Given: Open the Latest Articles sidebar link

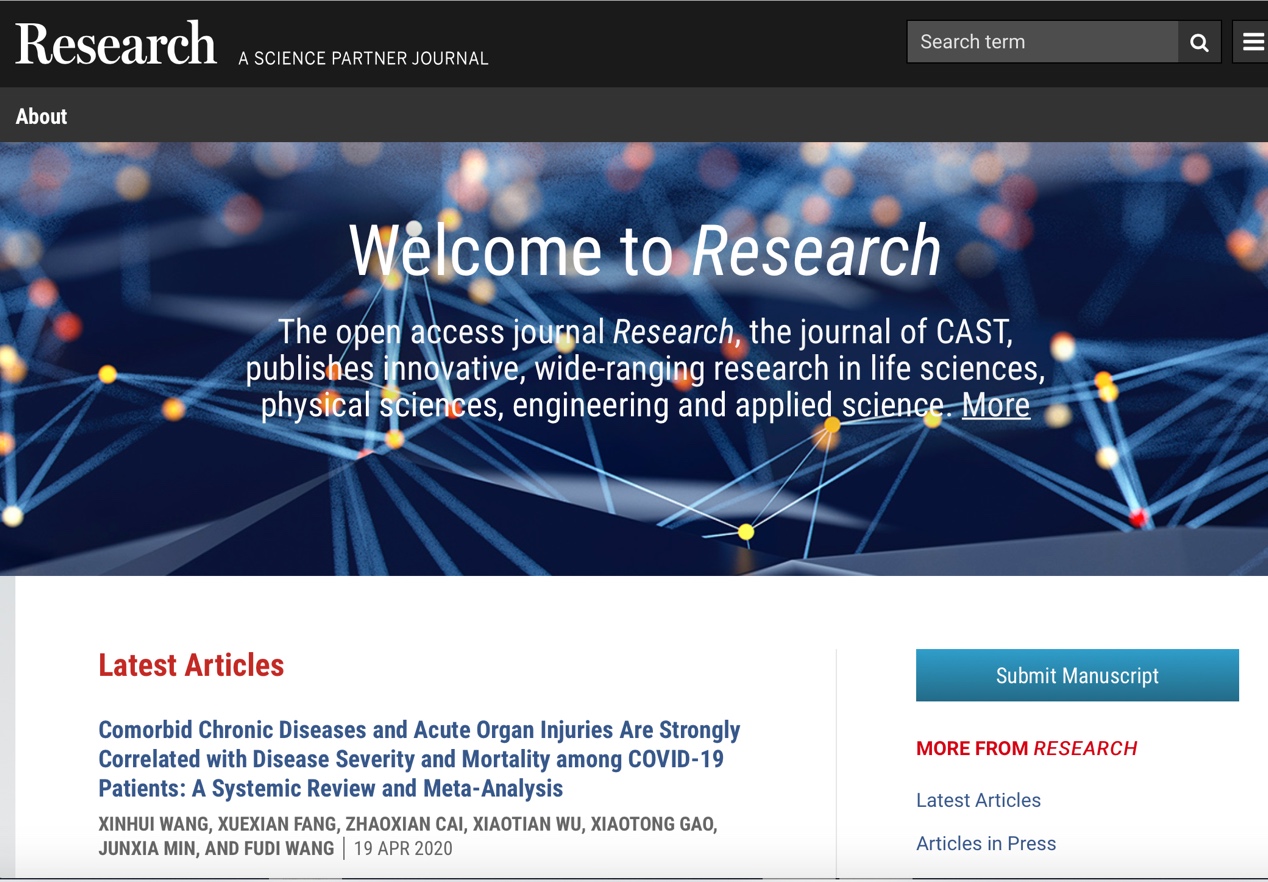Looking at the screenshot, I should (978, 800).
